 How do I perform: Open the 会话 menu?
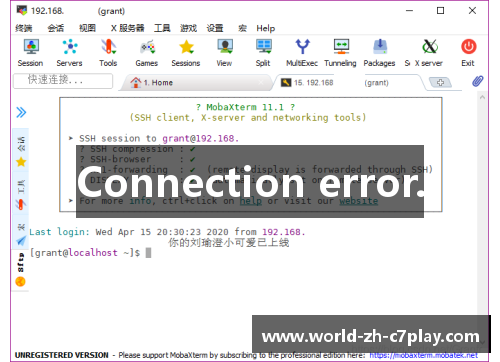pyautogui.click(x=55, y=28)
